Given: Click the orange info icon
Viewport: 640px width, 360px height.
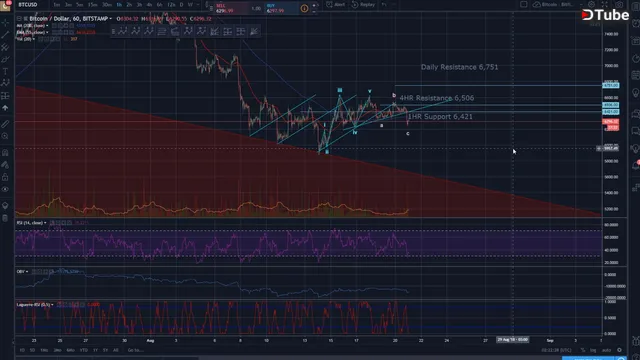Looking at the screenshot, I should [x=304, y=8].
